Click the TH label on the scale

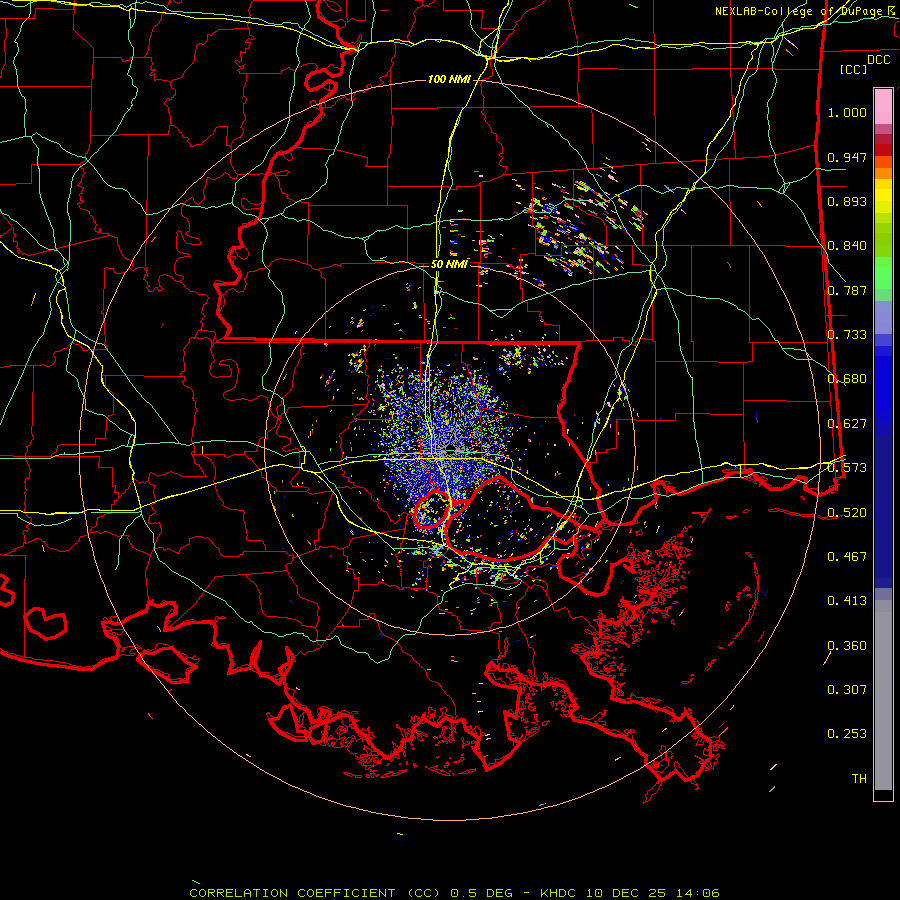[x=859, y=779]
